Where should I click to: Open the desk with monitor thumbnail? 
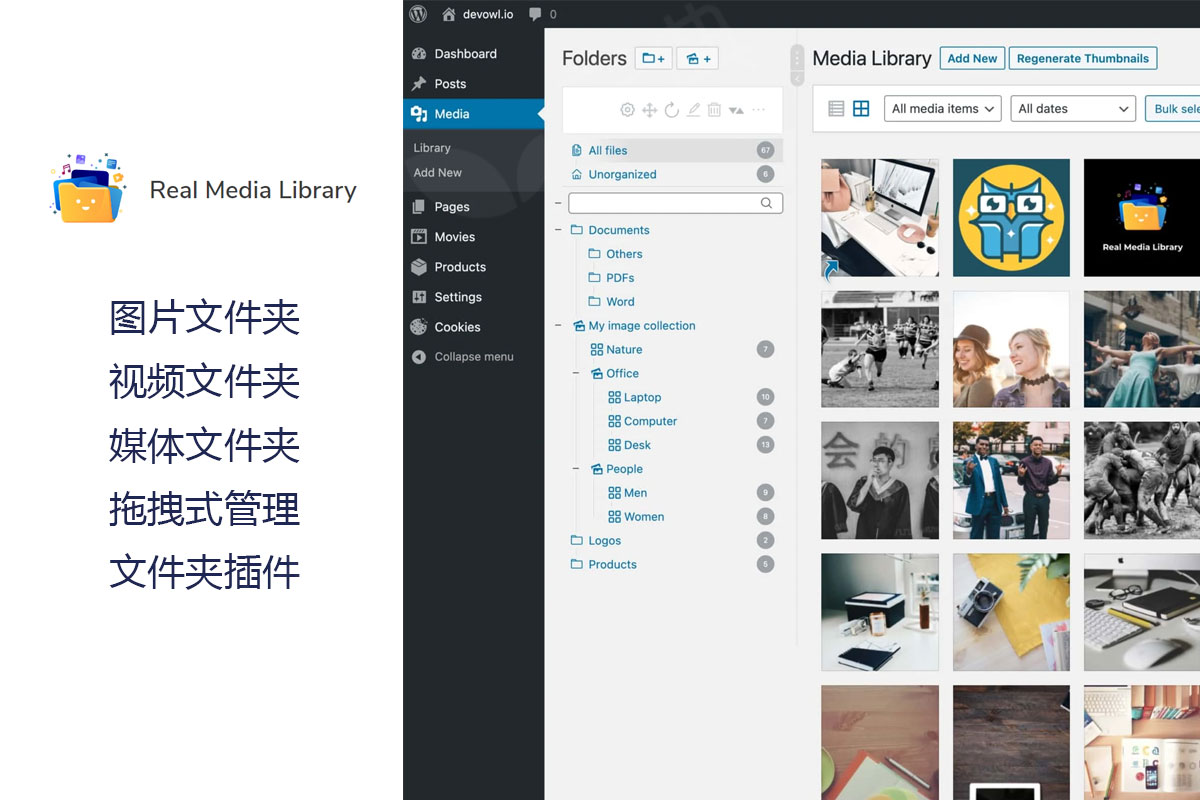(x=880, y=217)
